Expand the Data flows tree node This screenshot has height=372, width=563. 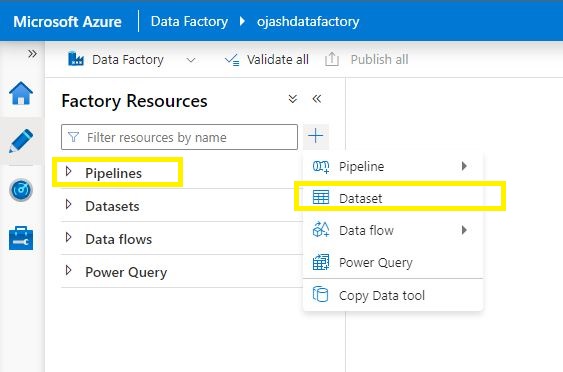tap(69, 238)
